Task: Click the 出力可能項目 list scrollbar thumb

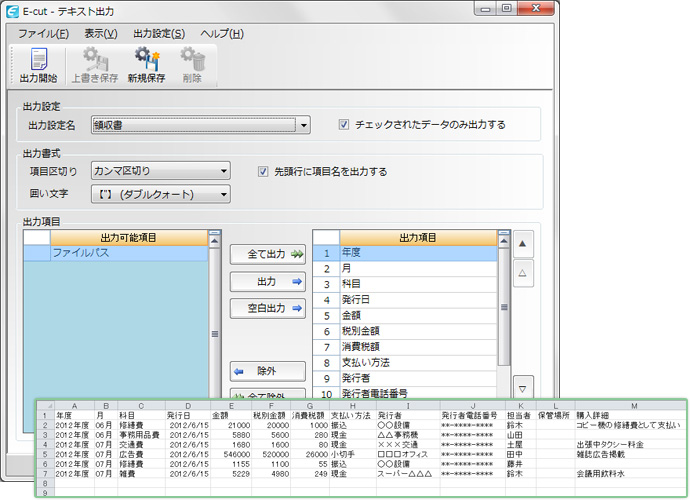Action: [x=215, y=334]
